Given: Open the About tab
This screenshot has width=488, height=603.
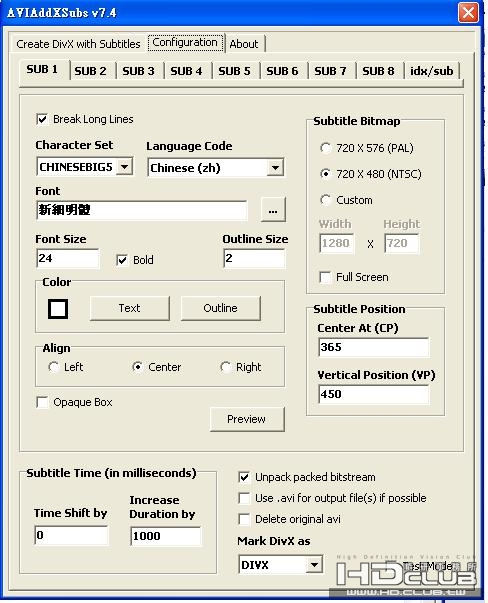Looking at the screenshot, I should tap(244, 44).
